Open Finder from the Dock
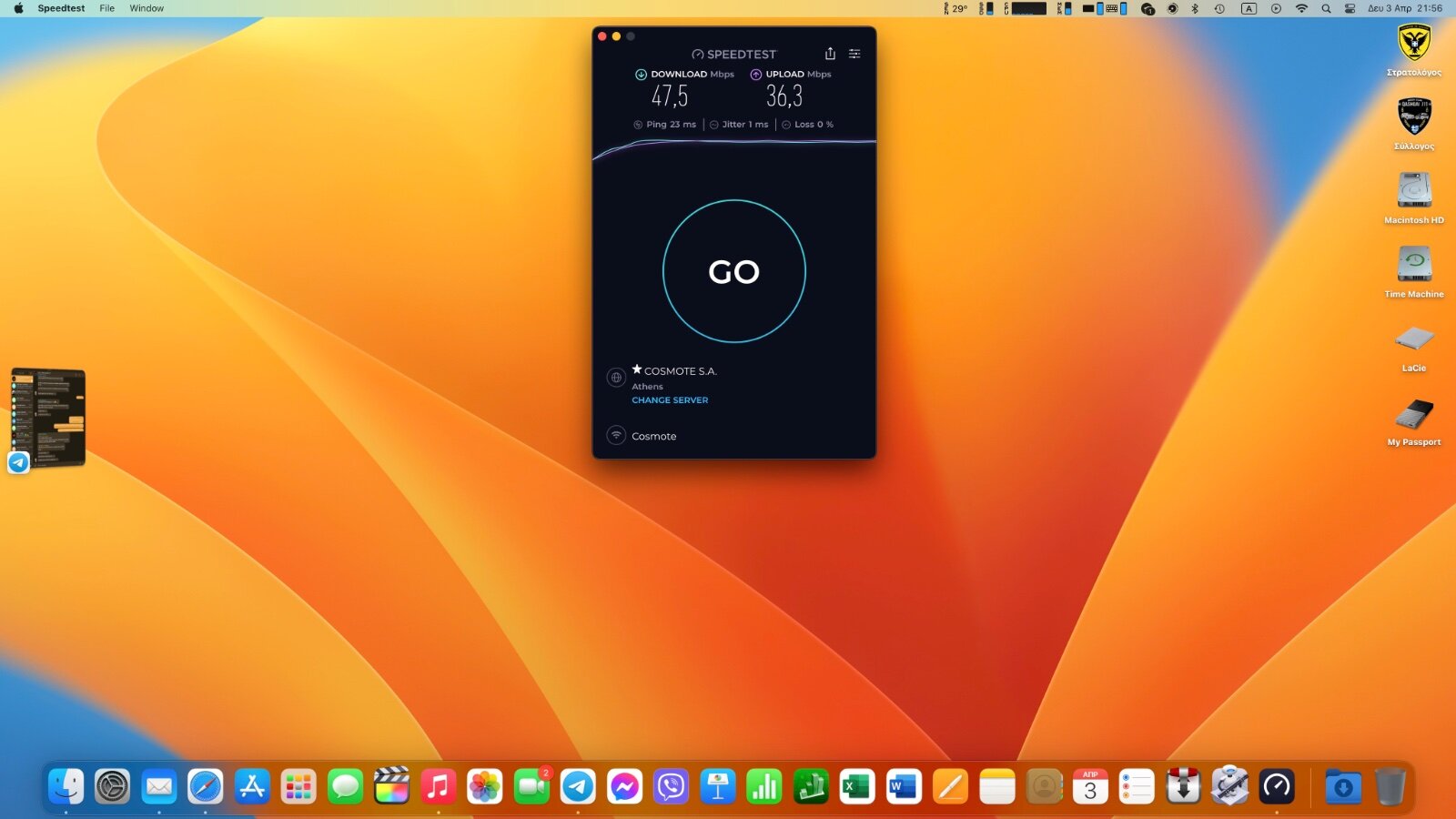This screenshot has height=819, width=1456. pyautogui.click(x=66, y=786)
